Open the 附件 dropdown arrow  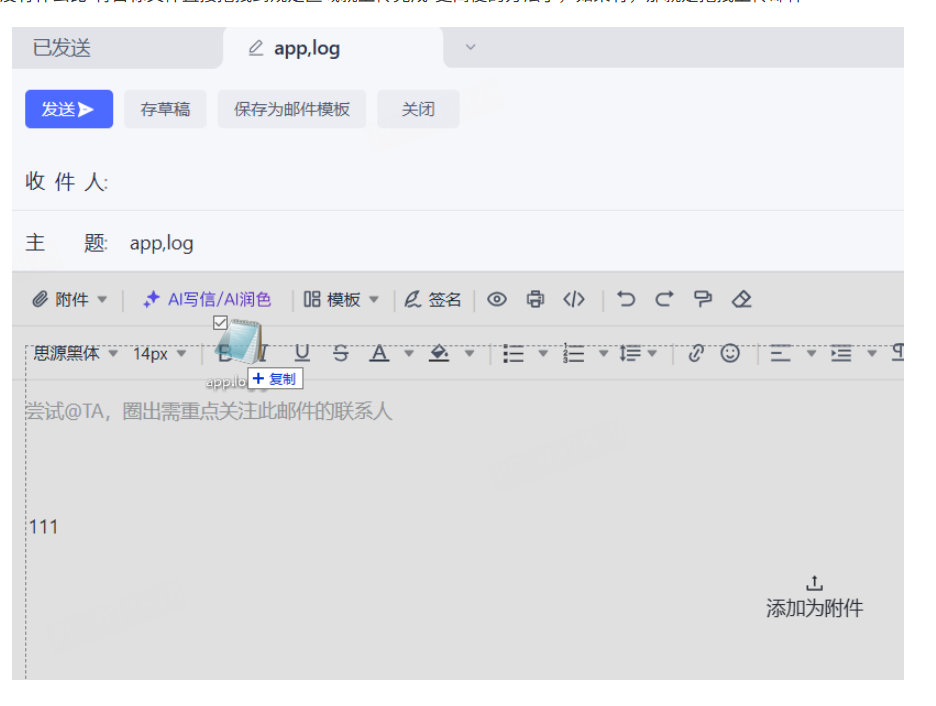(102, 299)
